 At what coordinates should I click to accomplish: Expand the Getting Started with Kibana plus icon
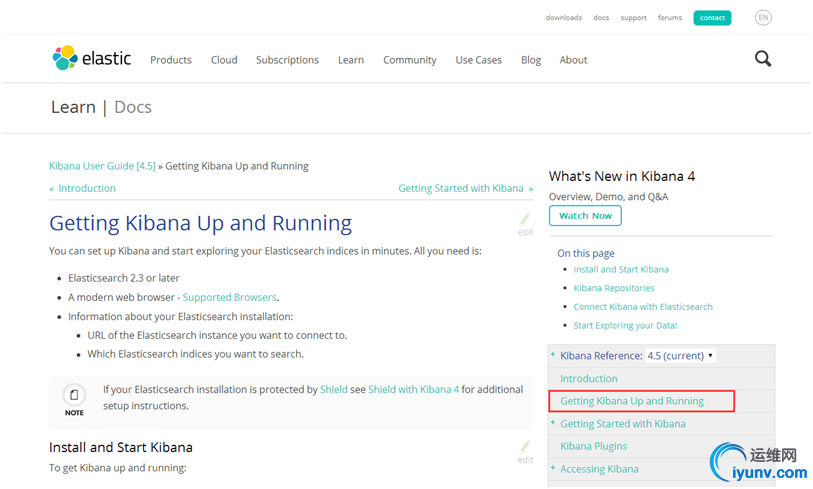tap(553, 423)
